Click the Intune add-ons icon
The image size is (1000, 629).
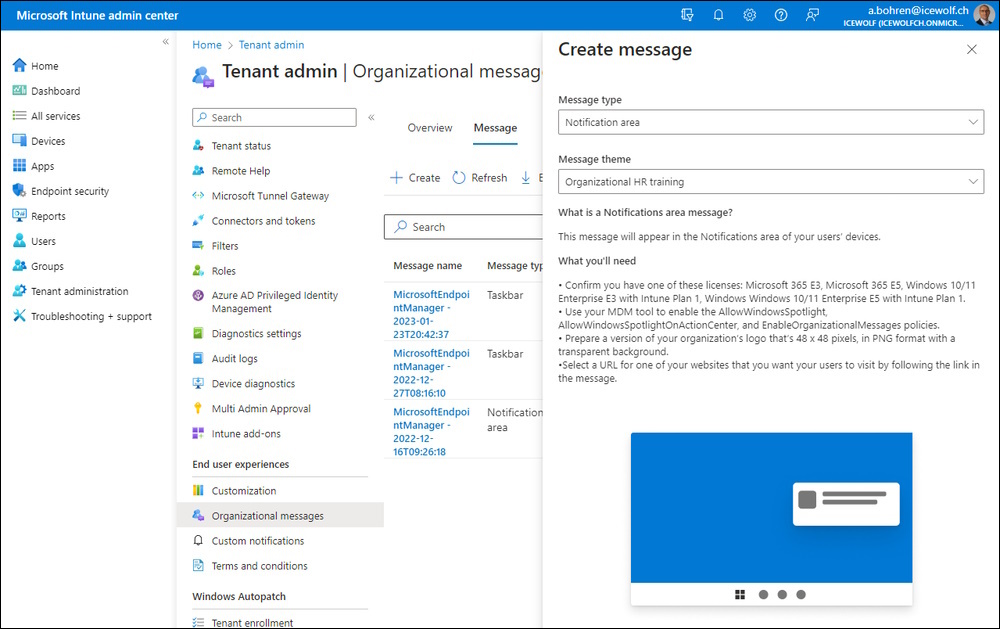tap(198, 433)
